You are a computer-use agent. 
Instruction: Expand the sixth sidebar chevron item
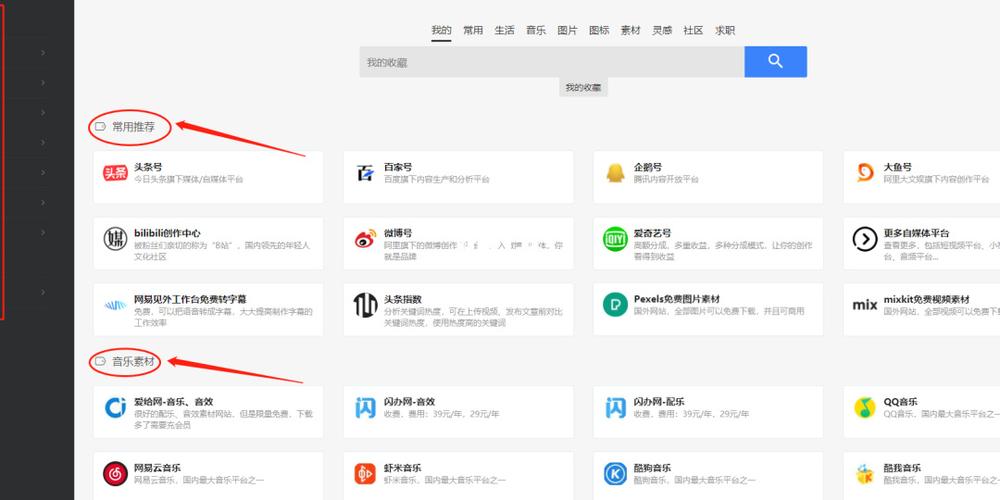[43, 202]
